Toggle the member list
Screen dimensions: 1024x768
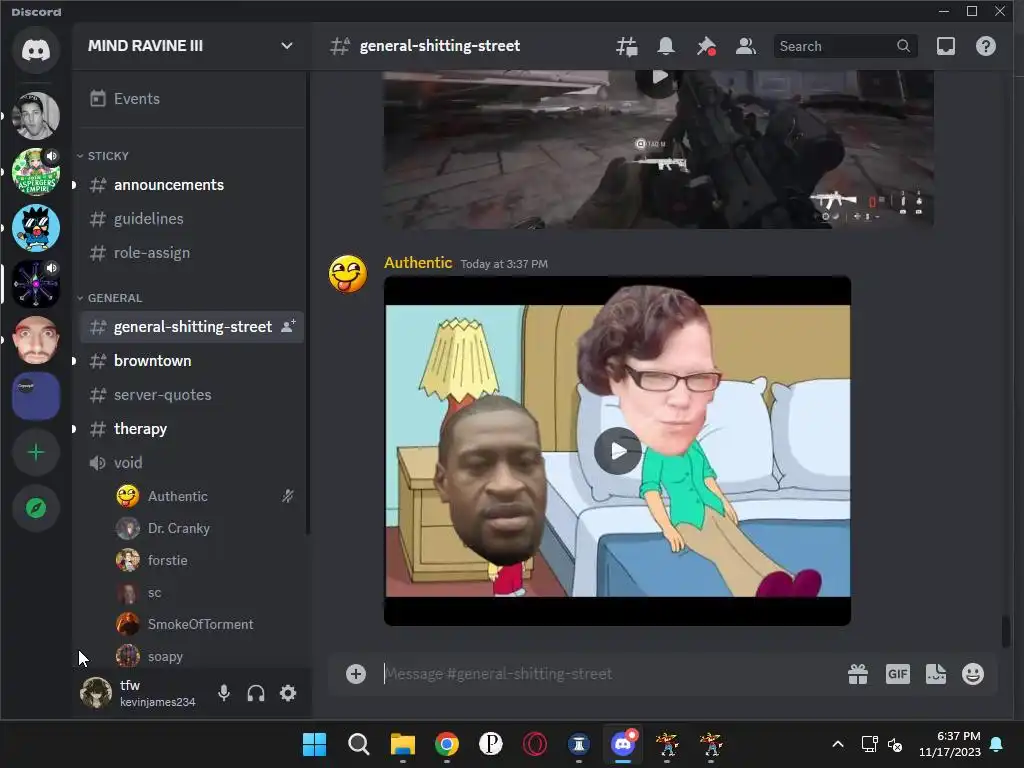[x=745, y=46]
